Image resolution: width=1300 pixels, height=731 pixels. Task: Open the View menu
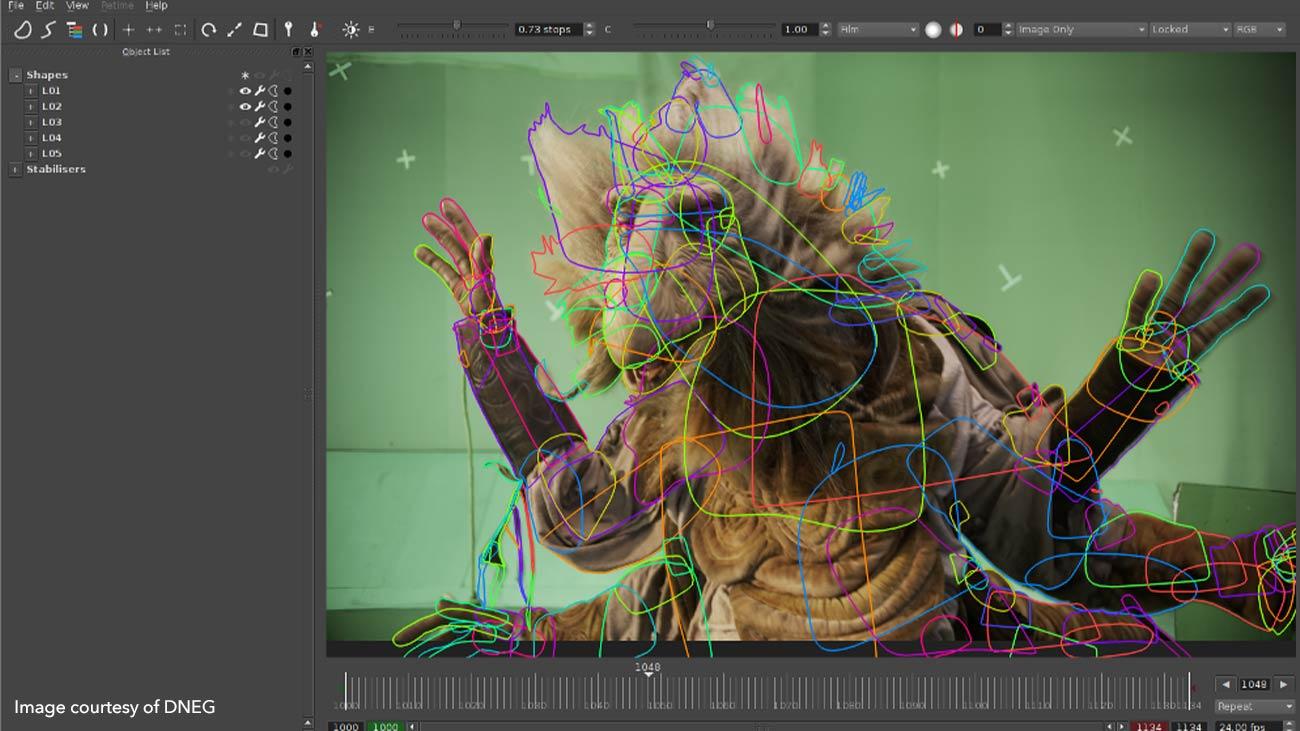[x=76, y=5]
